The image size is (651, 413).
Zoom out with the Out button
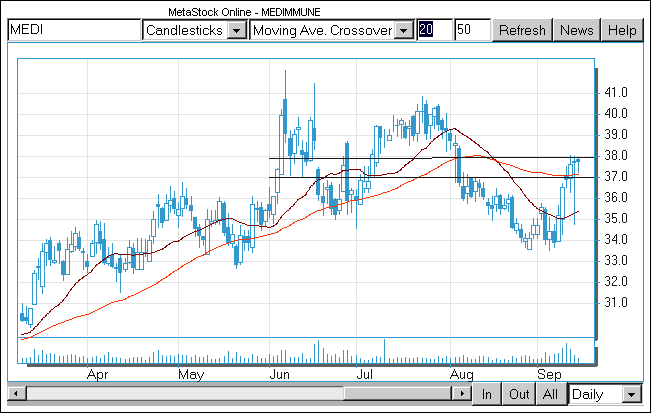click(x=519, y=393)
